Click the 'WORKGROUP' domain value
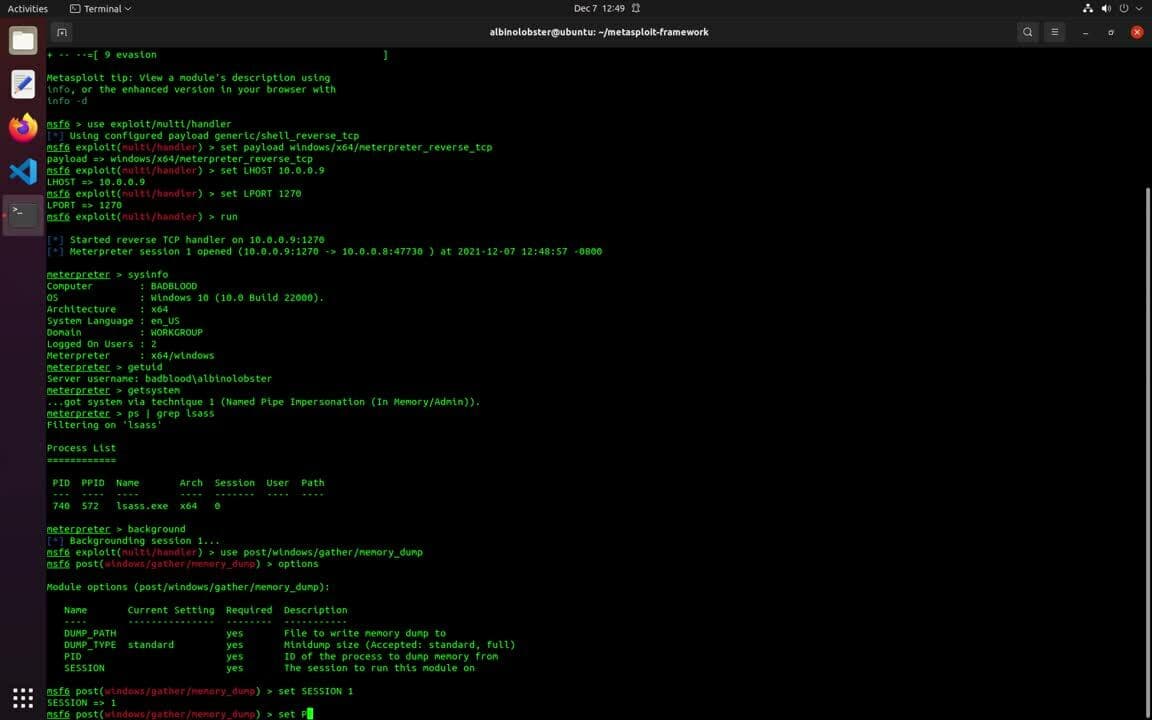 click(176, 332)
